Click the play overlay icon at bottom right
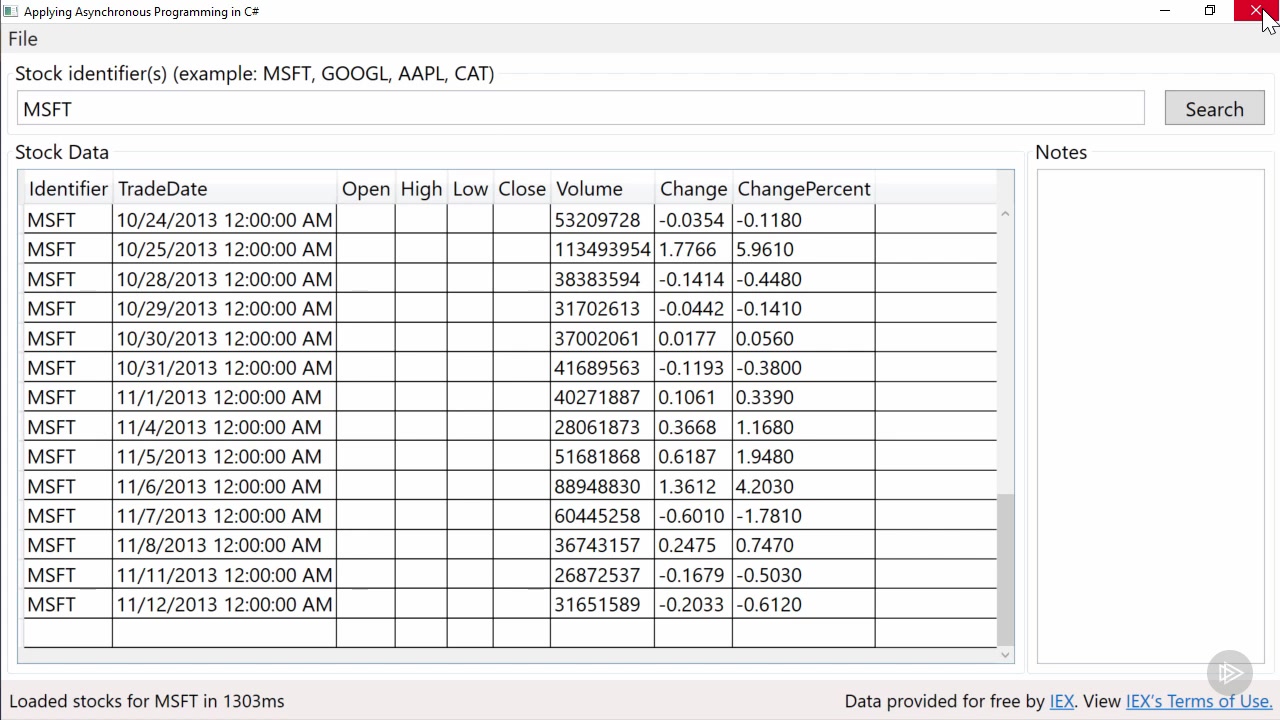 1230,673
